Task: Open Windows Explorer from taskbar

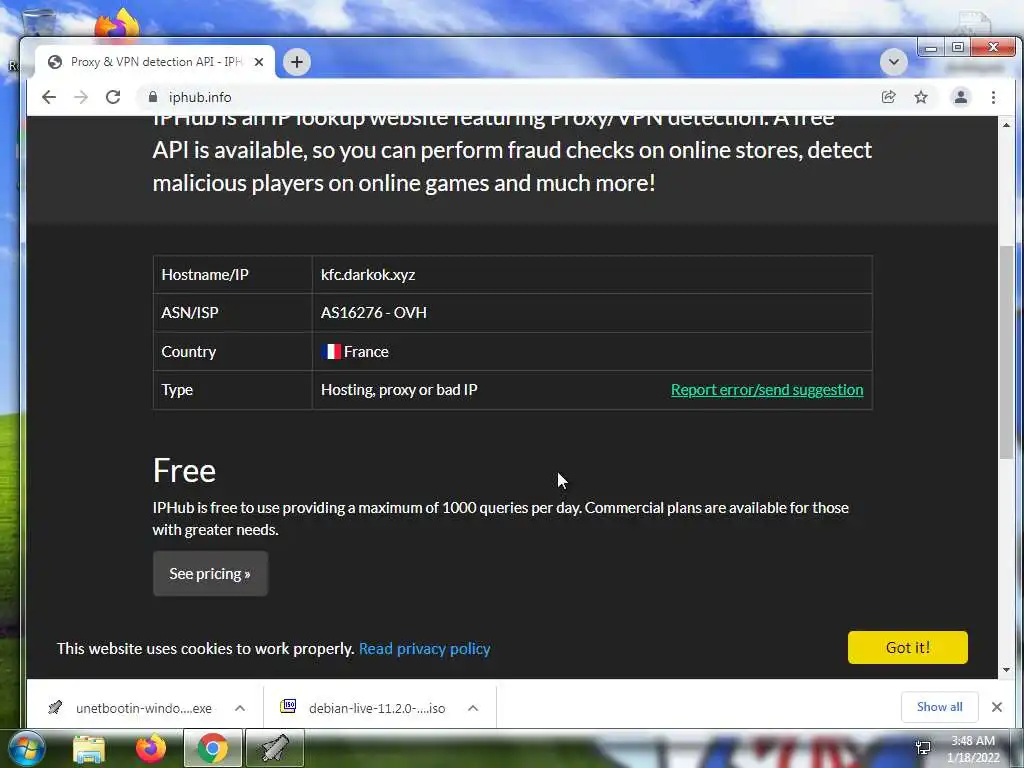Action: point(89,748)
